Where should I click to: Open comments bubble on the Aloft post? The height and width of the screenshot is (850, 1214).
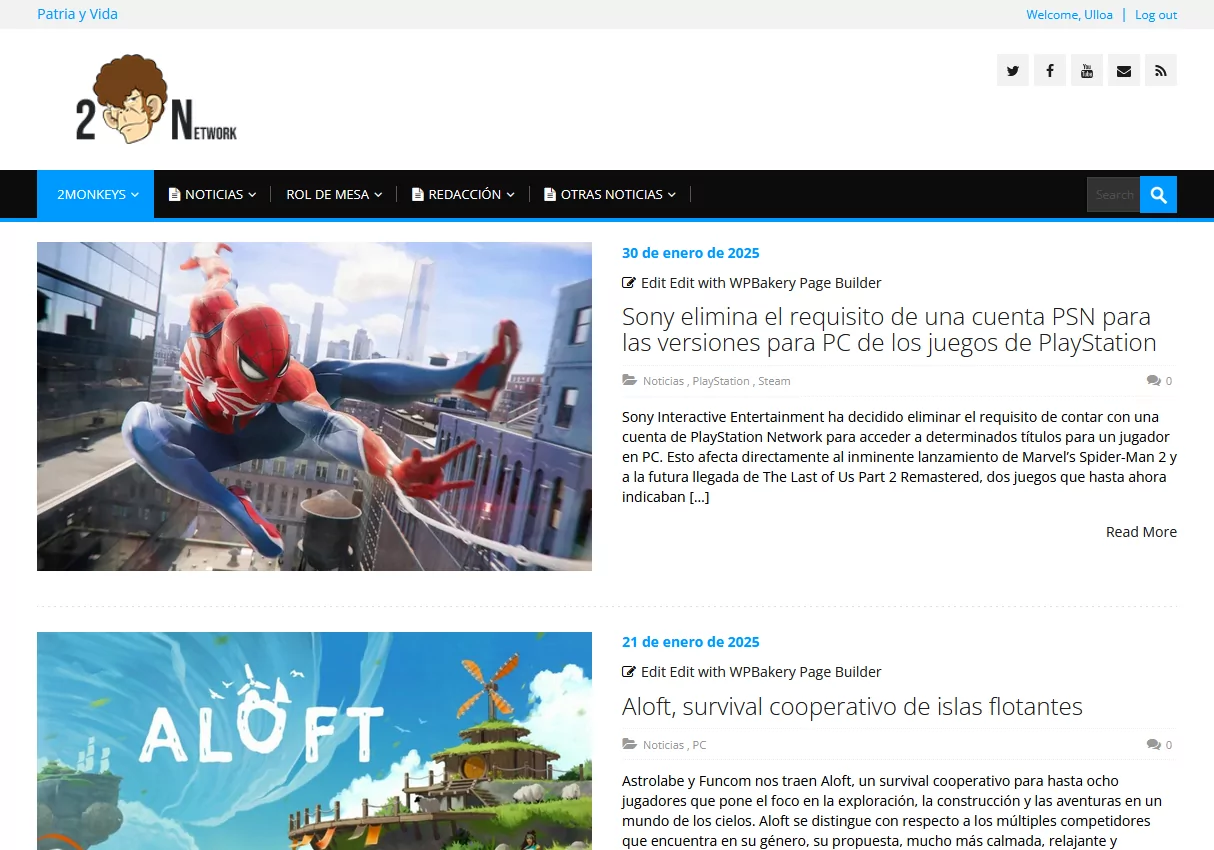point(1154,745)
